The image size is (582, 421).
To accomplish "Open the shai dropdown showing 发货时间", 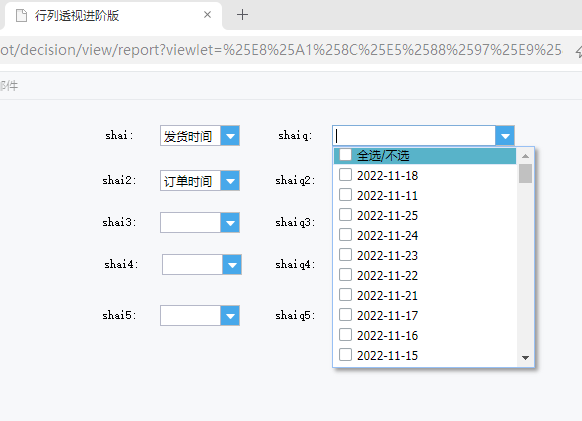I will pyautogui.click(x=230, y=136).
